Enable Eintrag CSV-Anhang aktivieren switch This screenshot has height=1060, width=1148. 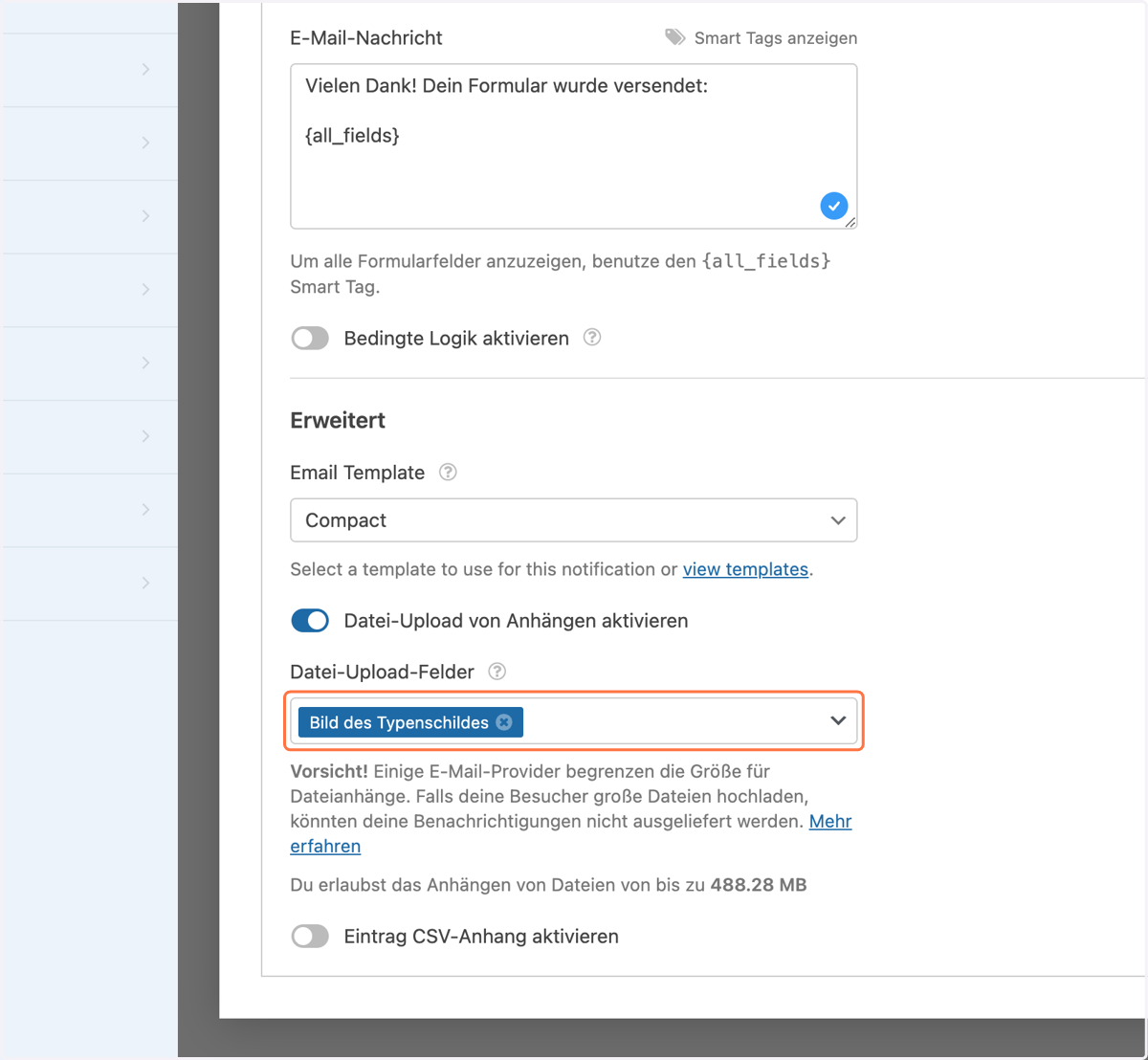[x=310, y=937]
